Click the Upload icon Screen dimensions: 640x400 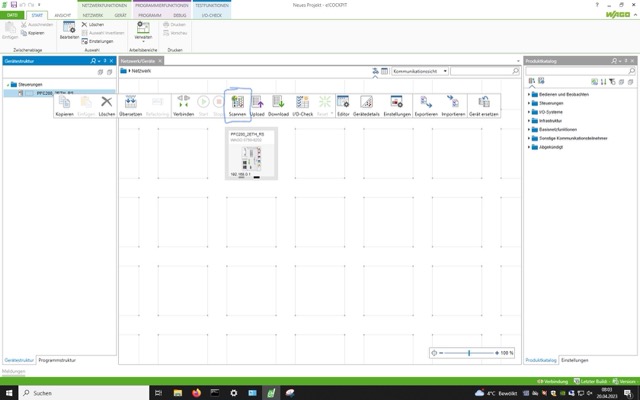pyautogui.click(x=258, y=103)
